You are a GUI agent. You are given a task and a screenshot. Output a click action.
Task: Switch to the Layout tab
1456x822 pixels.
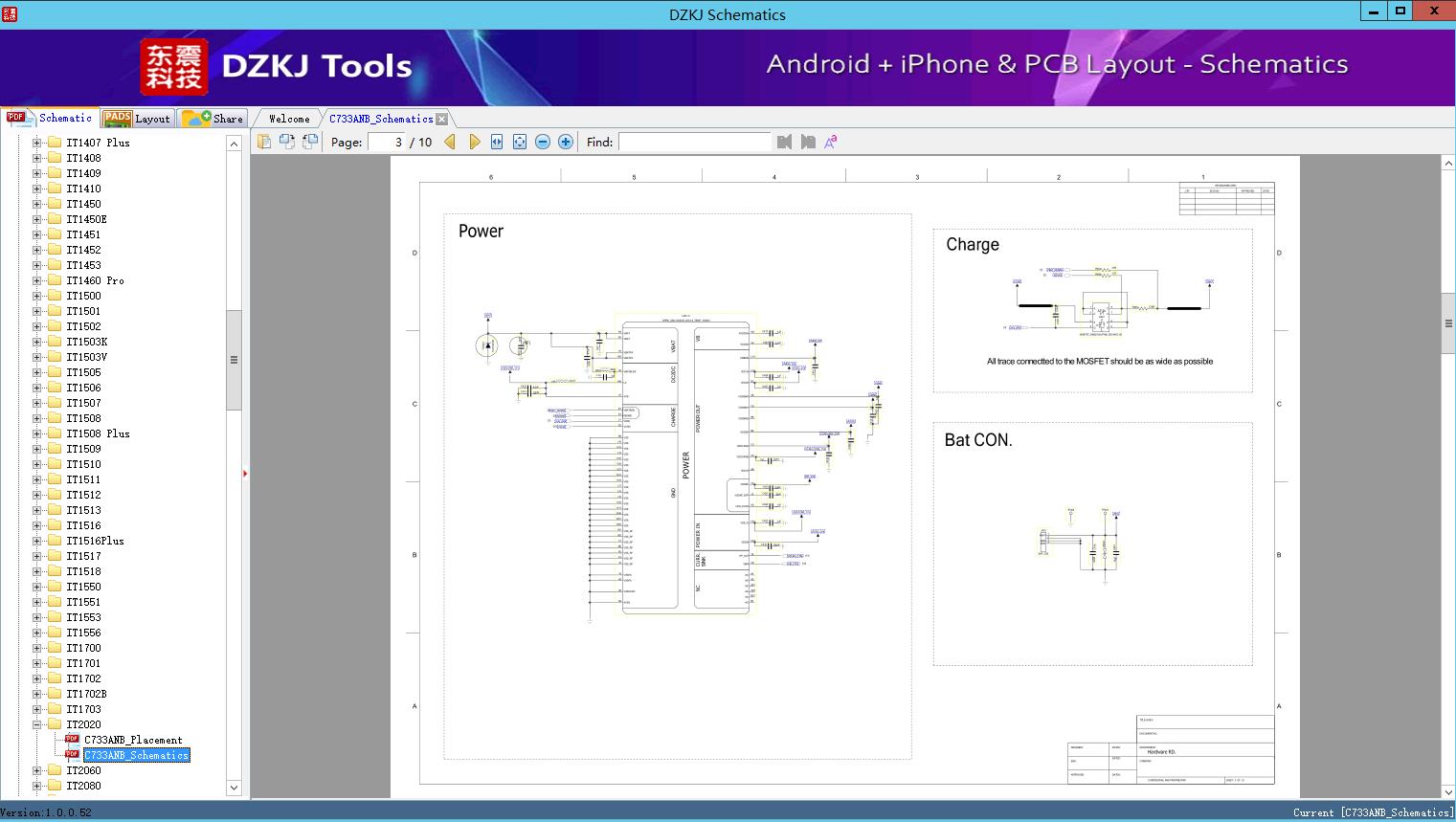(137, 119)
